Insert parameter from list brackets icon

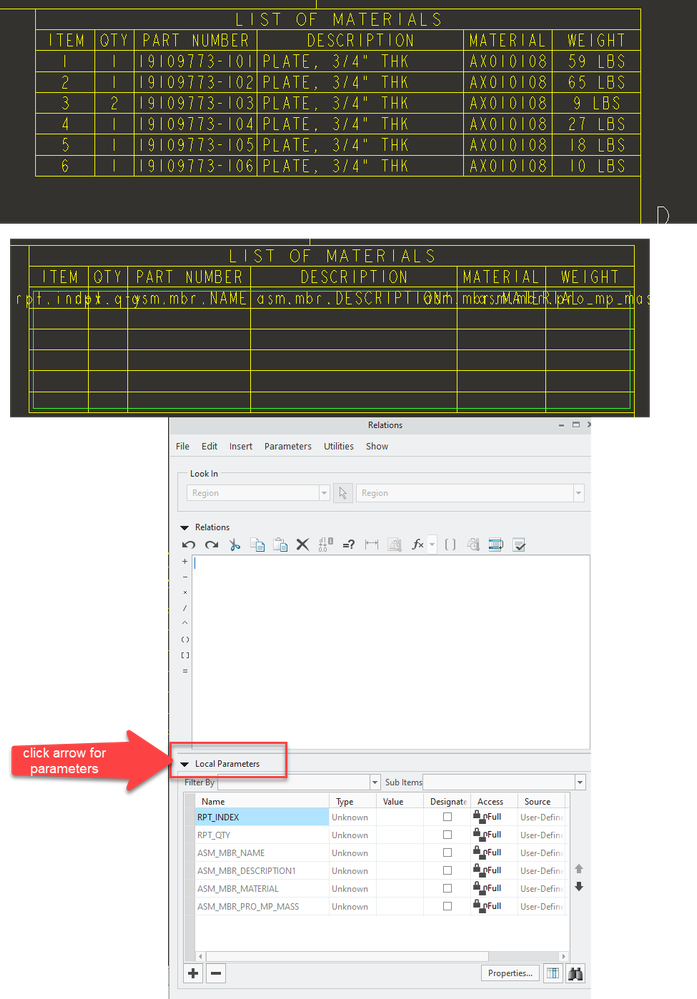click(450, 545)
